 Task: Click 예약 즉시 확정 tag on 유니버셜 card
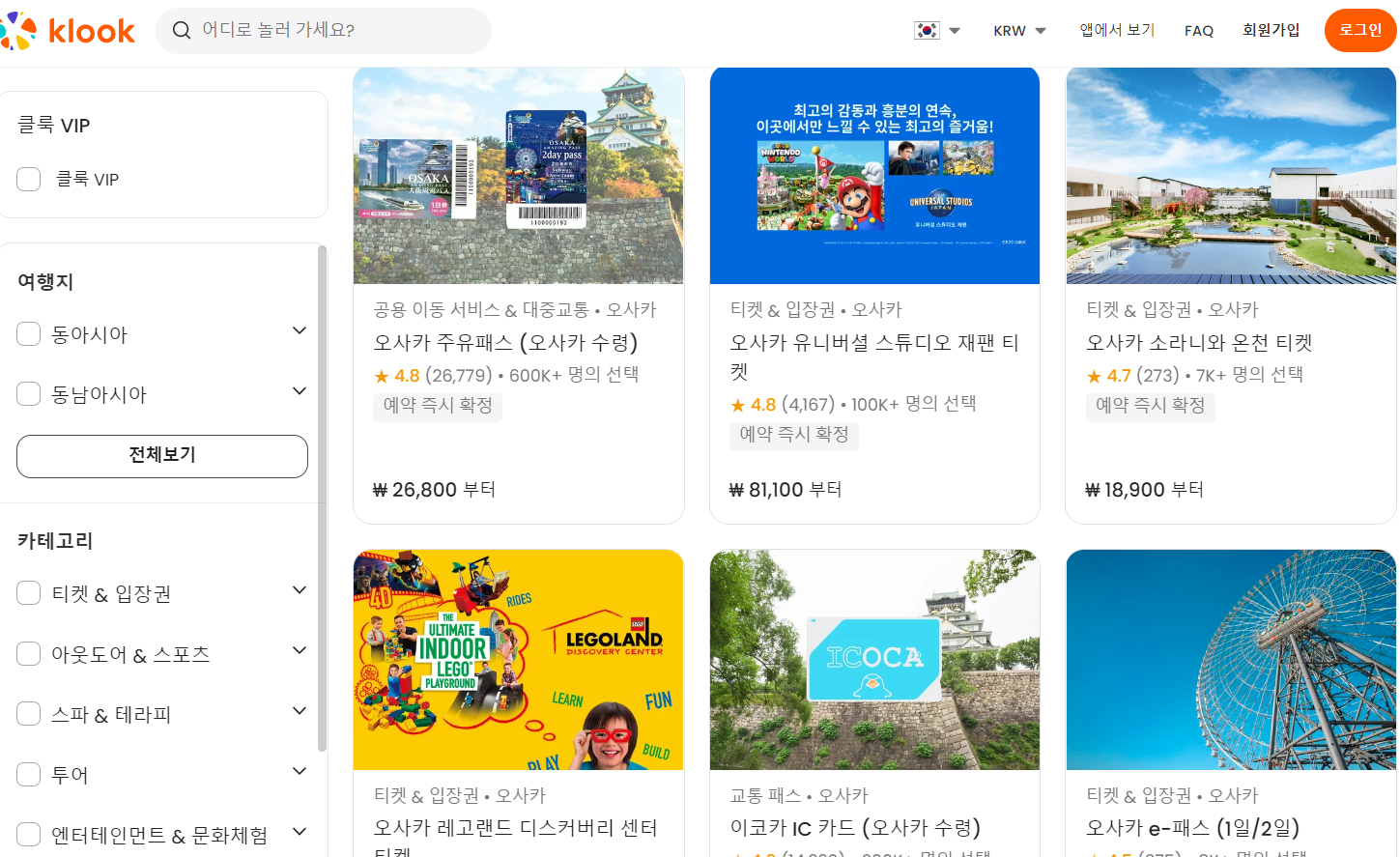pos(794,436)
